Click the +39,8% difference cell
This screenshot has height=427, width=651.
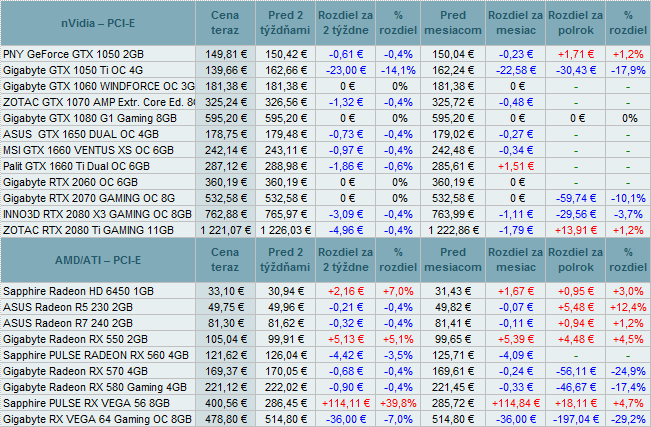click(398, 403)
